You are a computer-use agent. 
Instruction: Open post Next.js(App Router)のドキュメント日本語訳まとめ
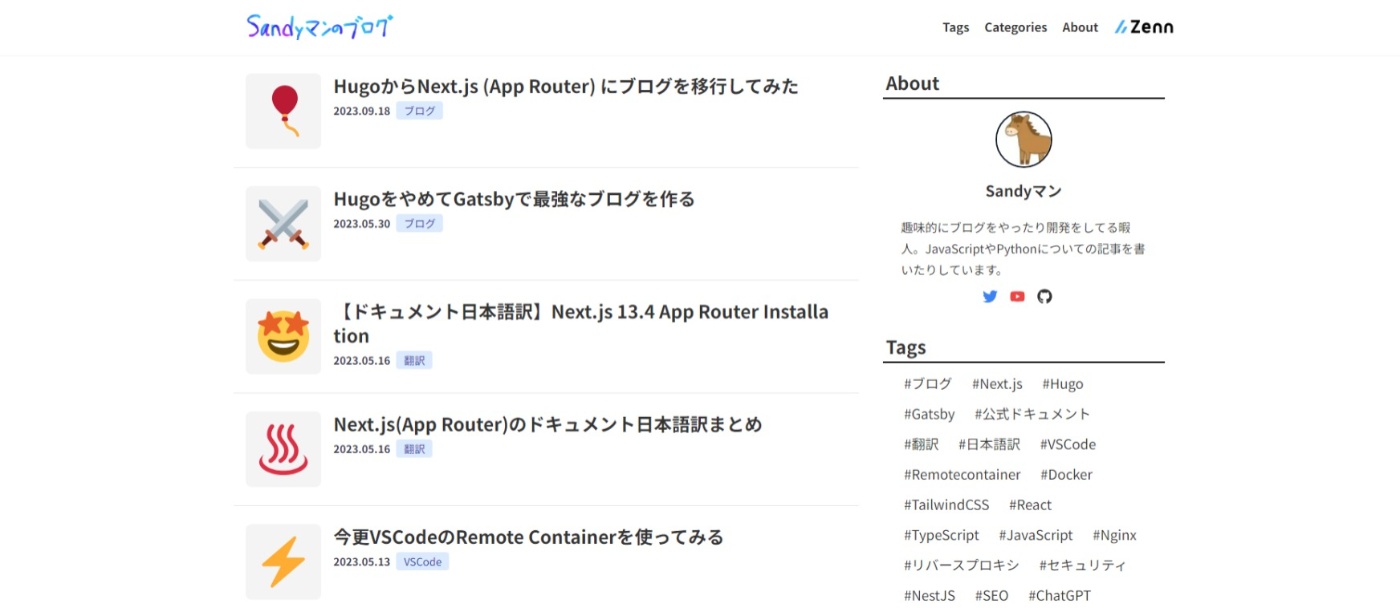click(548, 424)
